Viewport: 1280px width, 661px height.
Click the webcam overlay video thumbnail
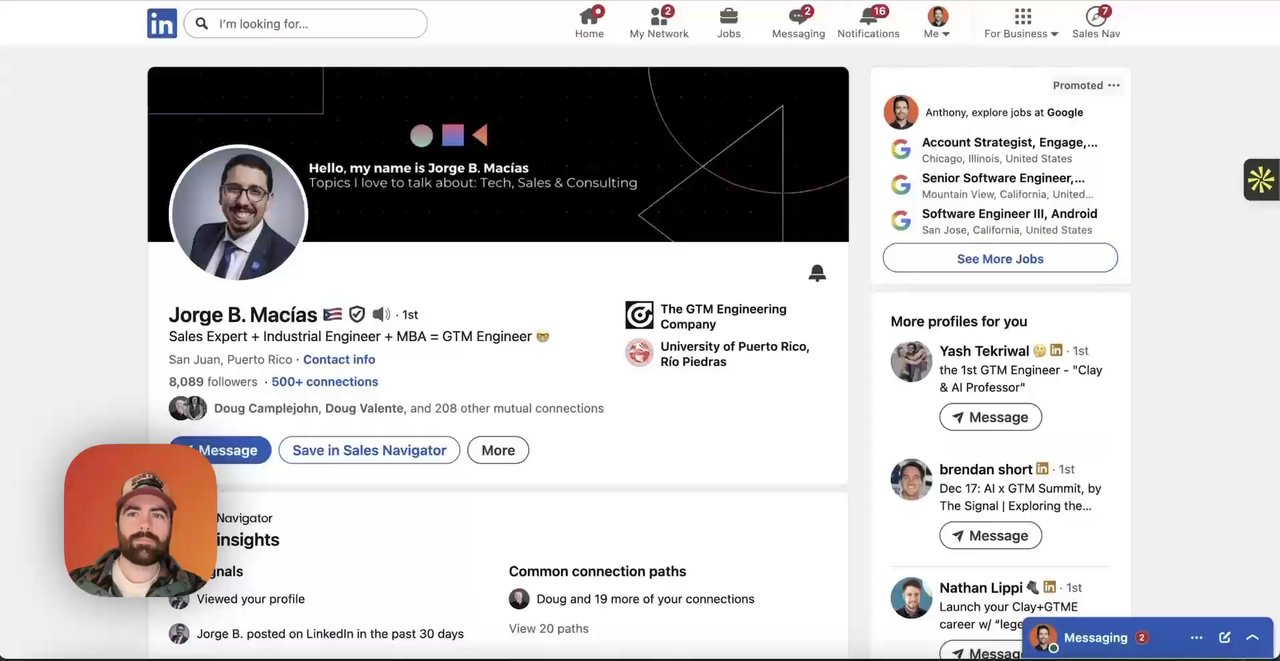(x=140, y=520)
